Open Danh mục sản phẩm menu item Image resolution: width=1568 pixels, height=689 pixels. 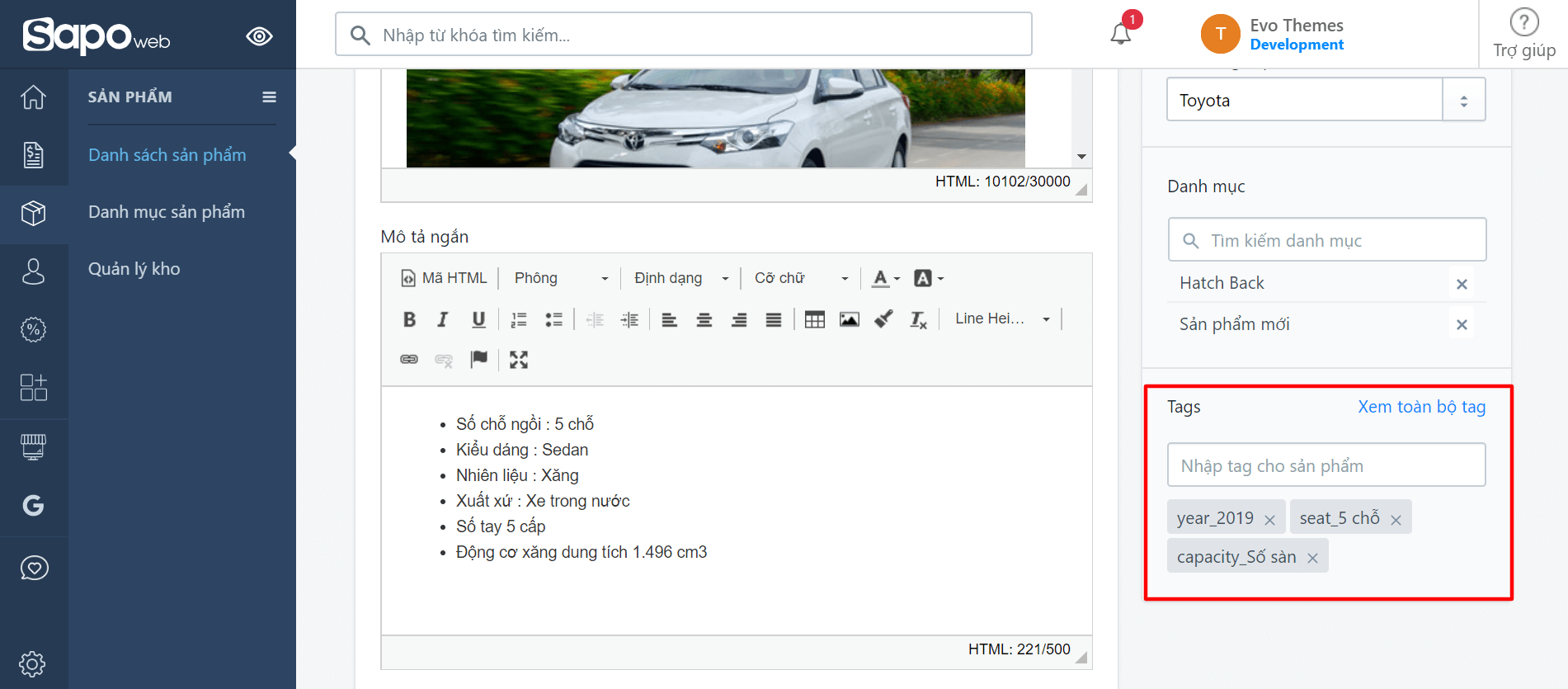coord(167,212)
